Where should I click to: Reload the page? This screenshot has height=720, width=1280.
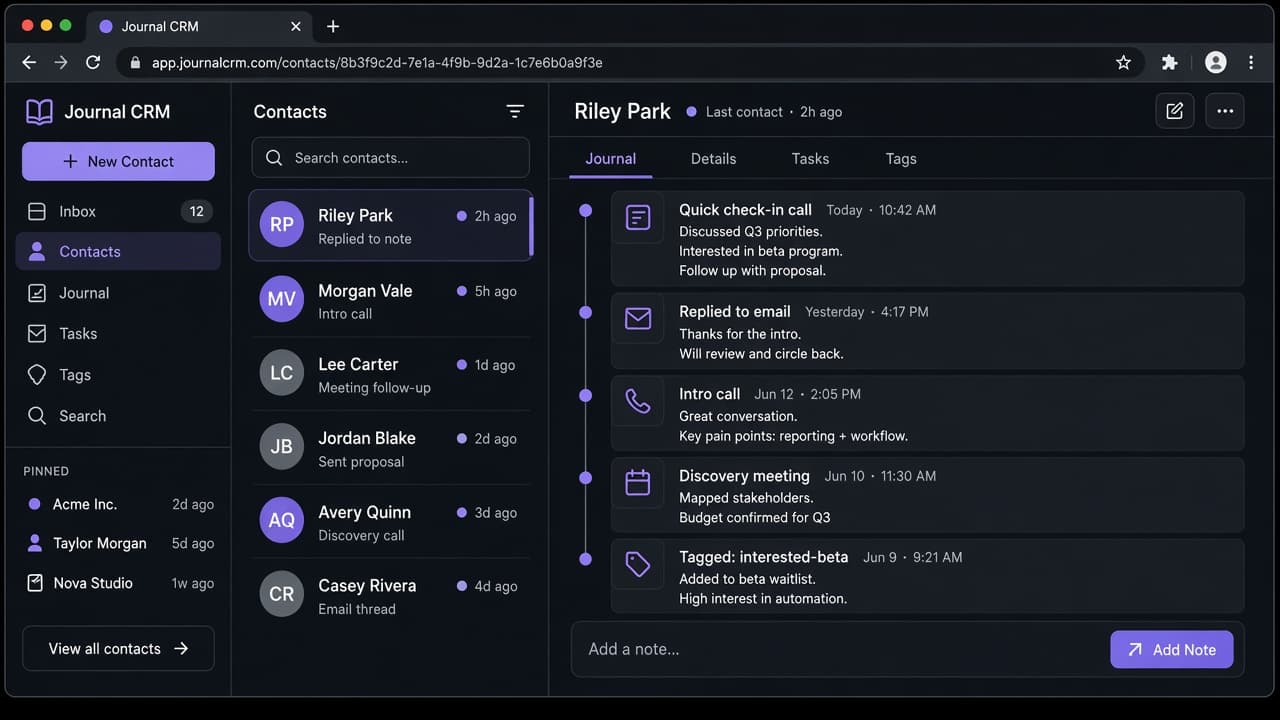(x=93, y=62)
